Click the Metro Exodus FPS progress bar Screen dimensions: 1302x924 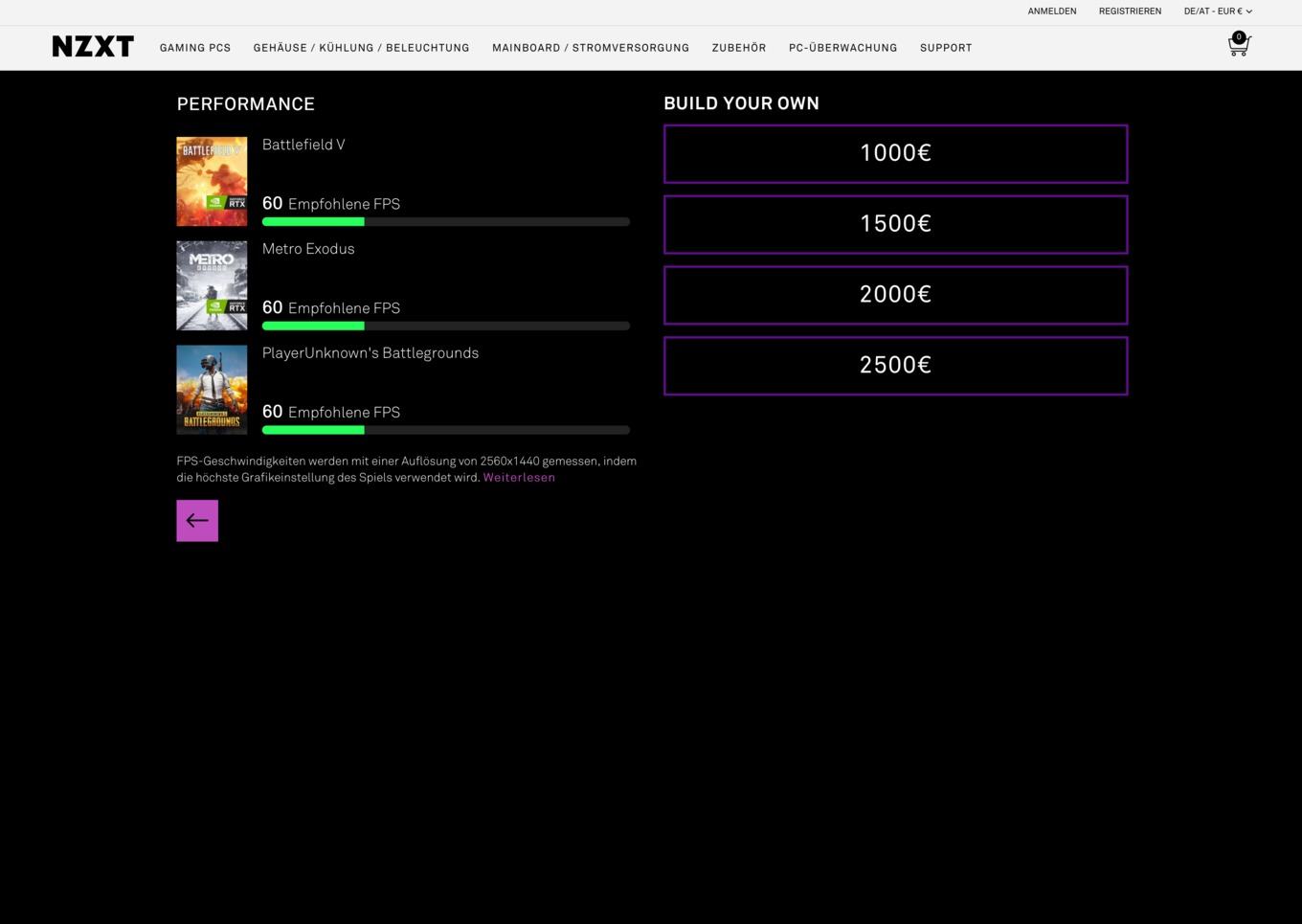(x=446, y=326)
